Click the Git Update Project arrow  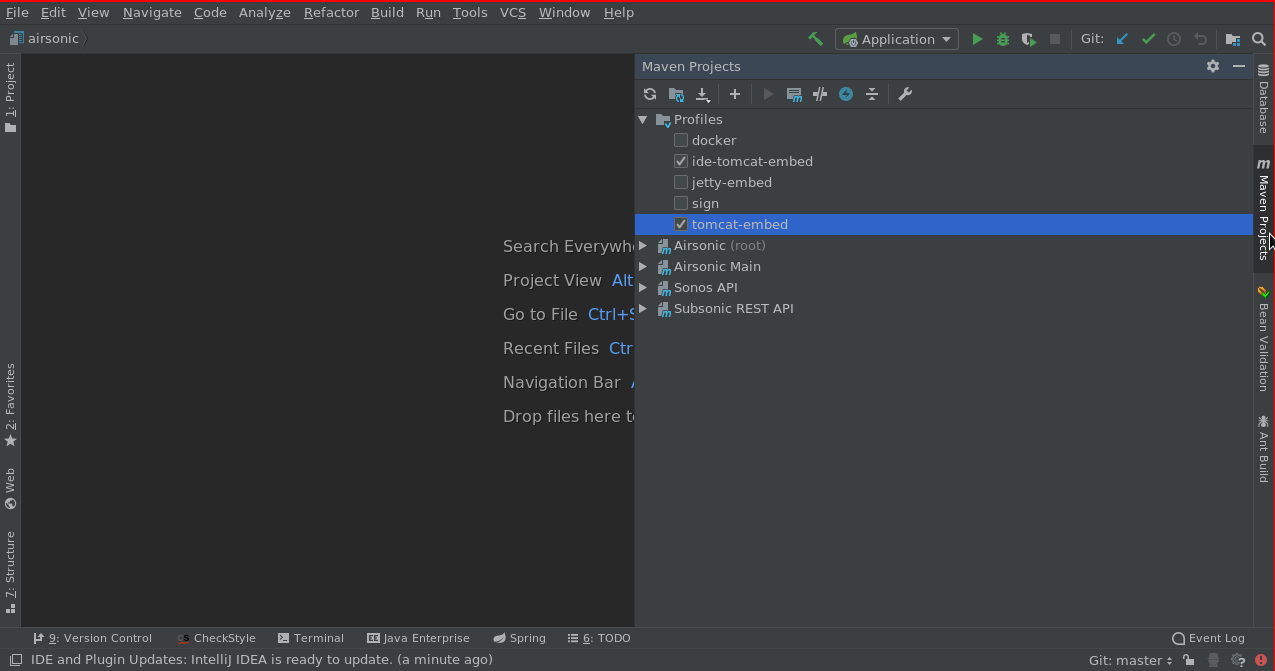(1122, 39)
